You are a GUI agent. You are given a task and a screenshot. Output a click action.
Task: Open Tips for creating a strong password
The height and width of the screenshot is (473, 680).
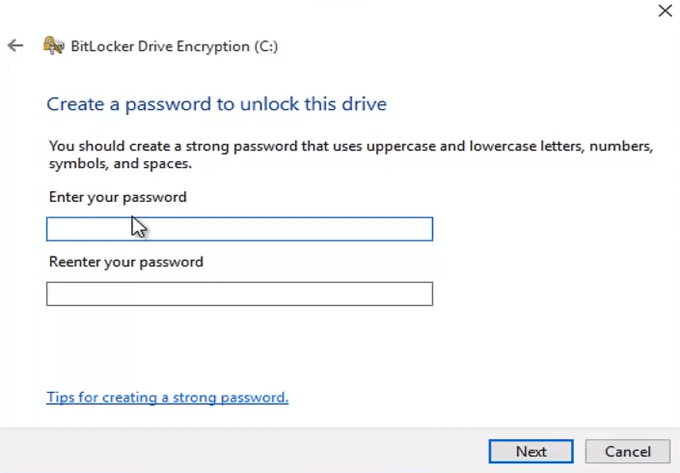point(167,397)
